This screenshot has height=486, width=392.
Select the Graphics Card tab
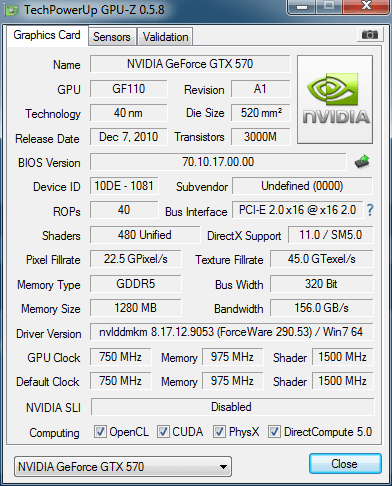[47, 35]
